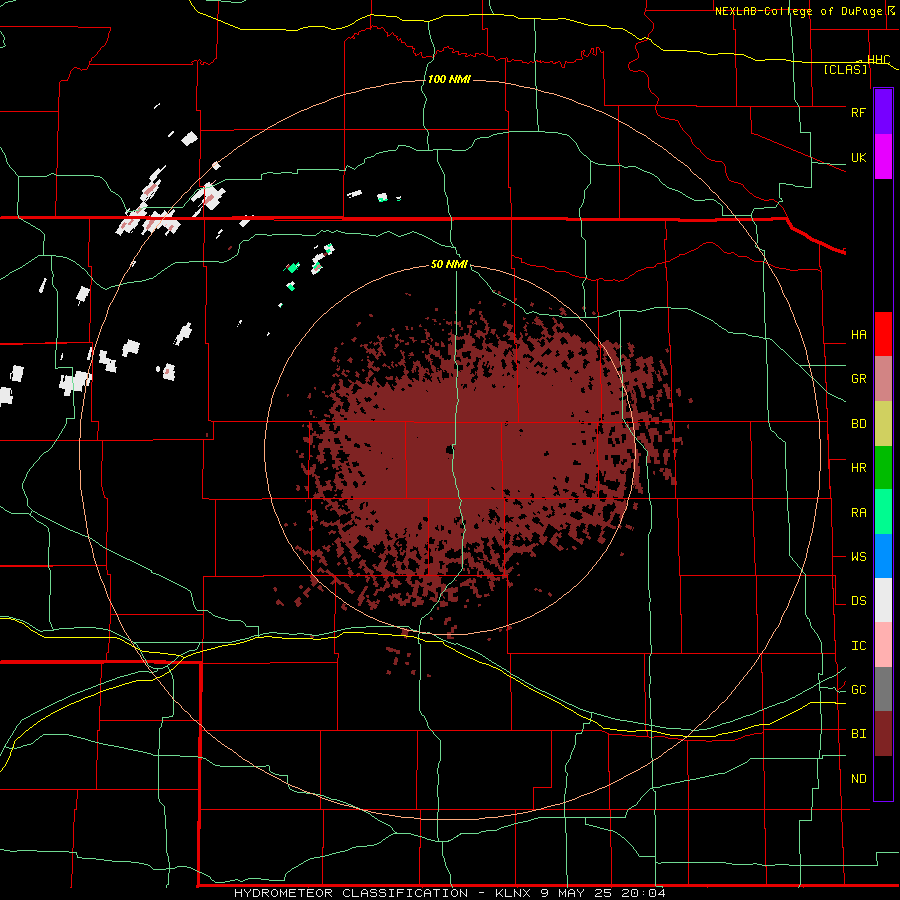The height and width of the screenshot is (900, 900).
Task: Click the 'HYDROMETEOR CLASSIFICATION' title text
Action: pyautogui.click(x=351, y=893)
